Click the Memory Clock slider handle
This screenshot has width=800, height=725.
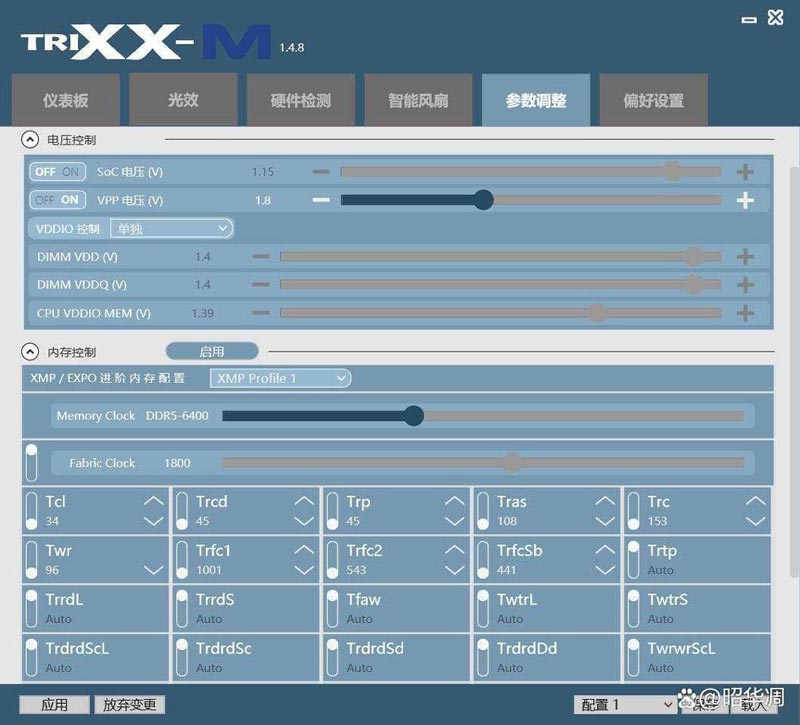[414, 416]
